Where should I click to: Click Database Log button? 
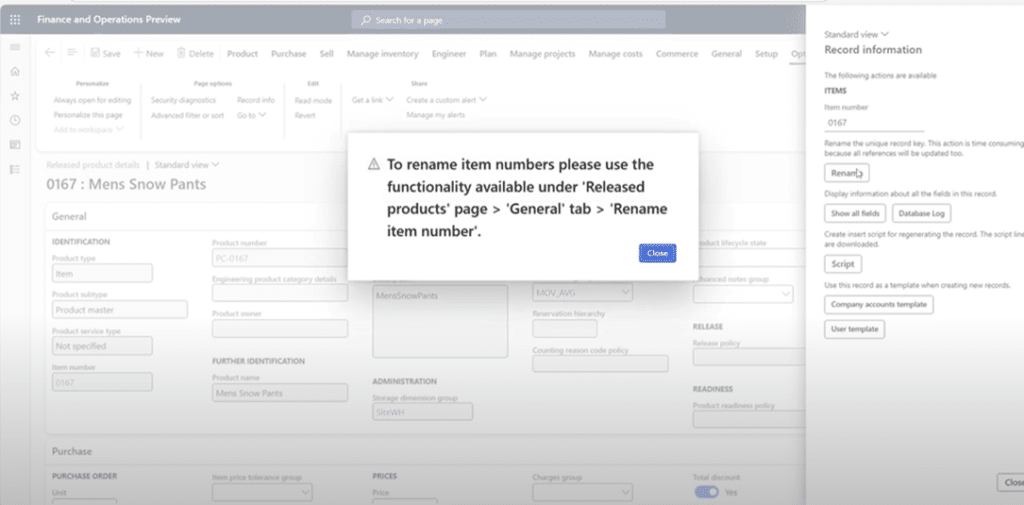(x=921, y=213)
